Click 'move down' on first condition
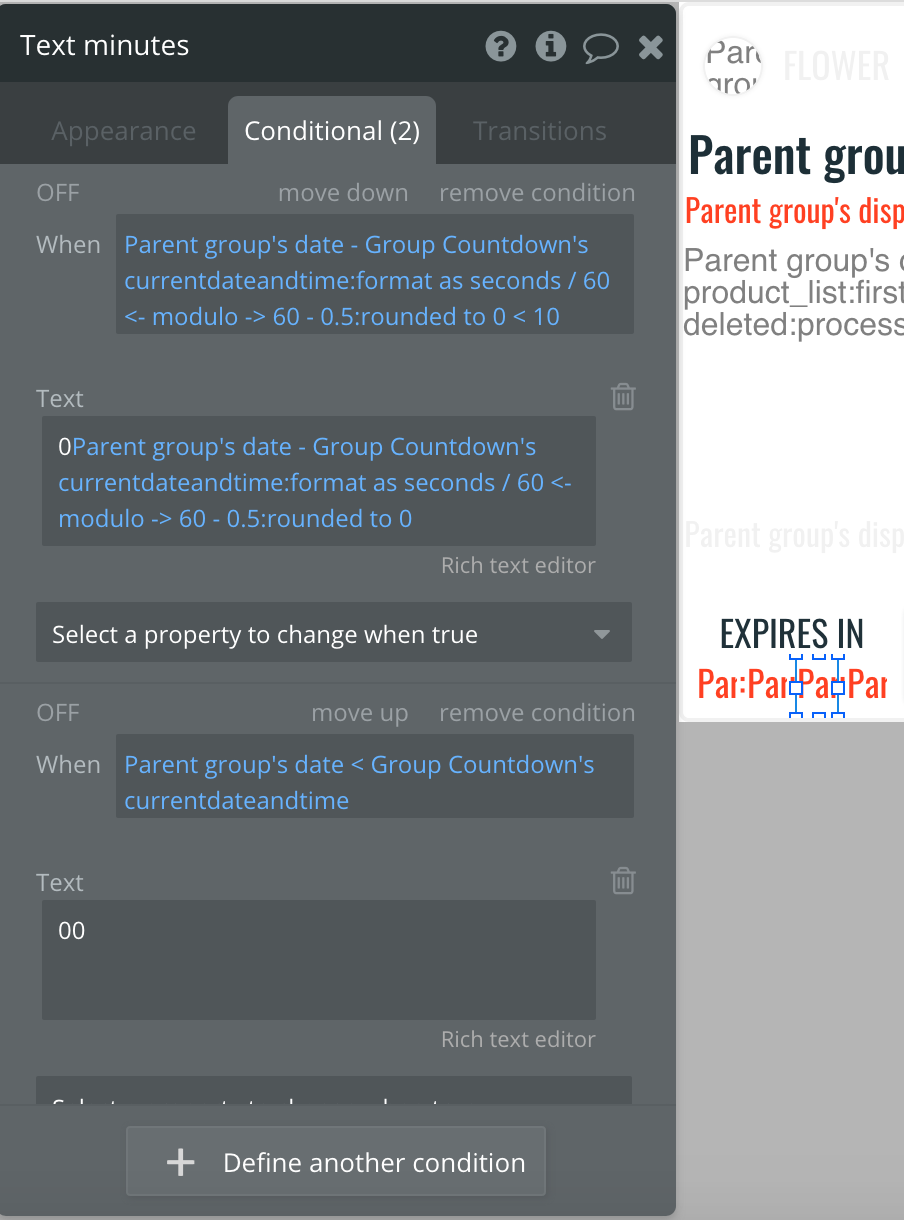The width and height of the screenshot is (904, 1220). (343, 193)
